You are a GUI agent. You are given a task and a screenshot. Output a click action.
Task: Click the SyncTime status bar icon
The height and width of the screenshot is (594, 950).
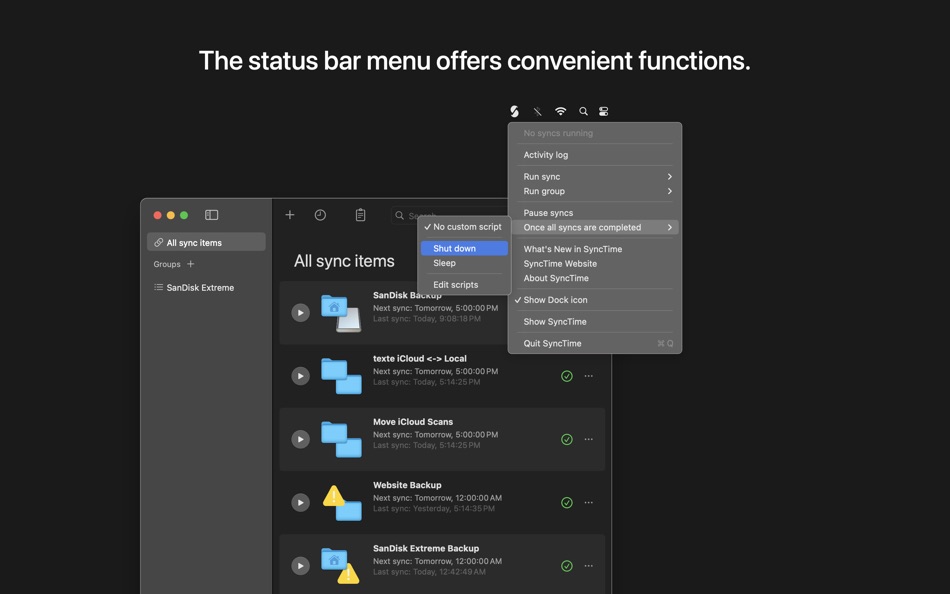514,111
